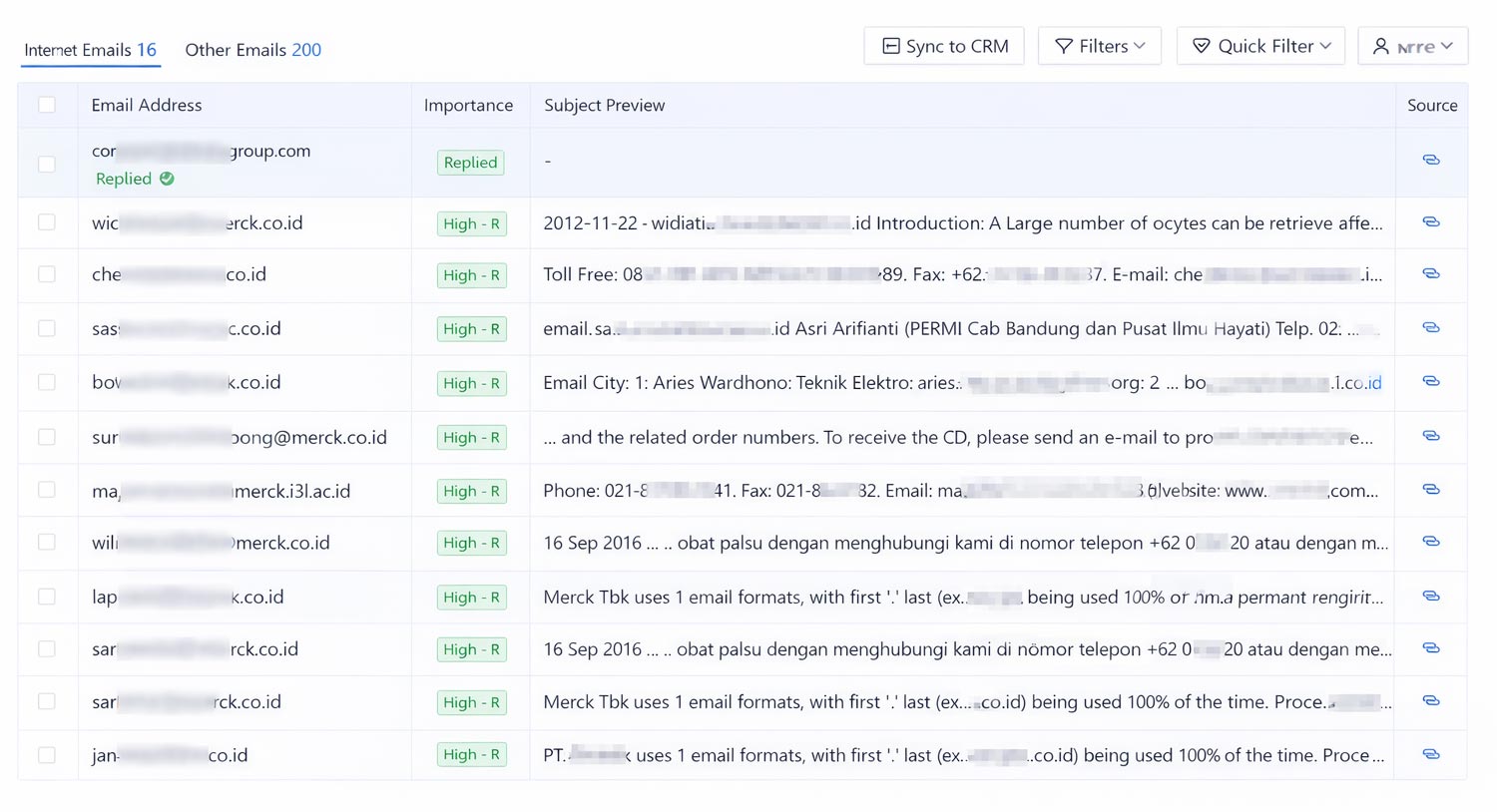Click the Subject Preview column header

click(605, 105)
